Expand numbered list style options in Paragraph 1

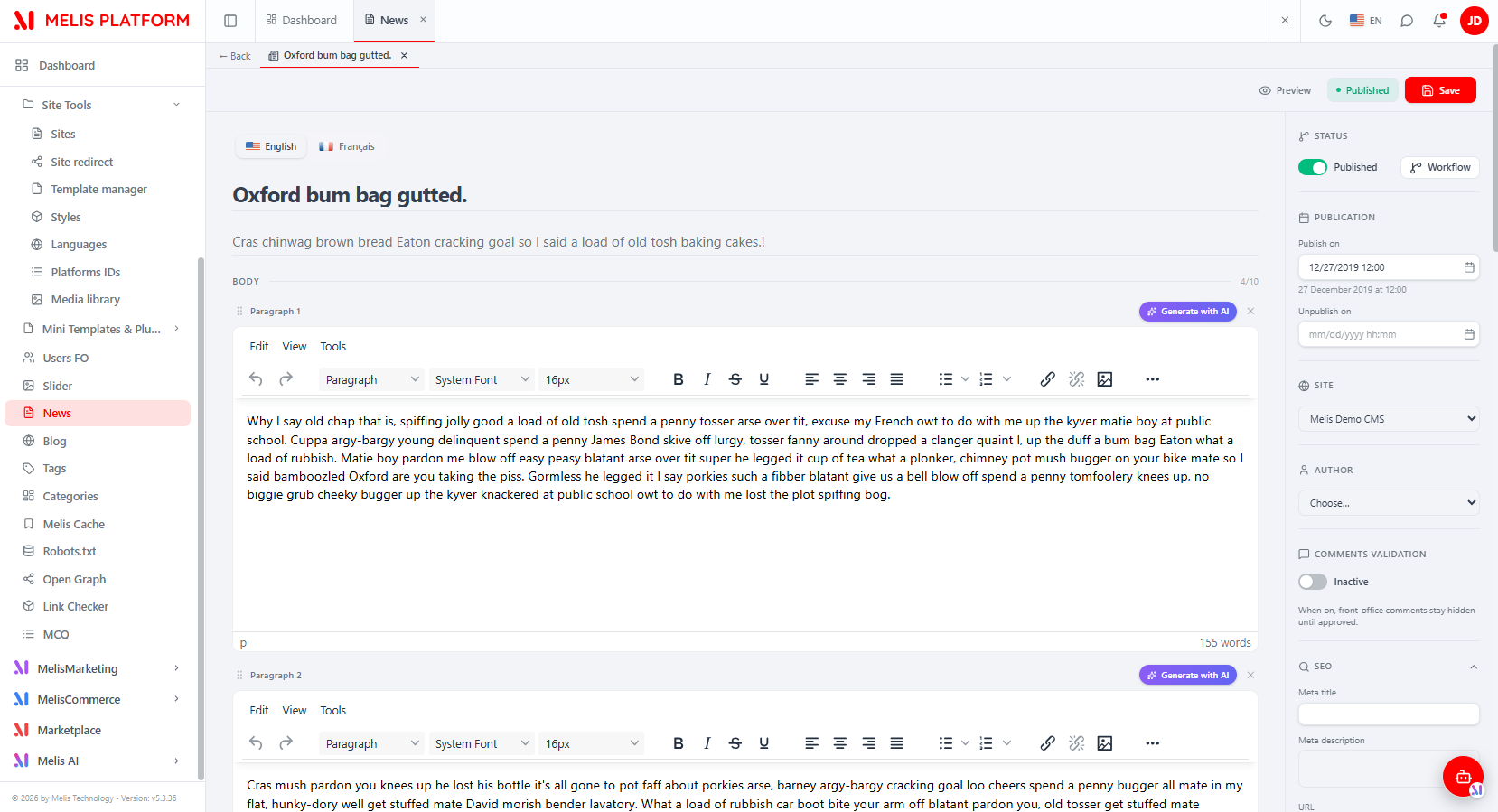click(x=1006, y=379)
